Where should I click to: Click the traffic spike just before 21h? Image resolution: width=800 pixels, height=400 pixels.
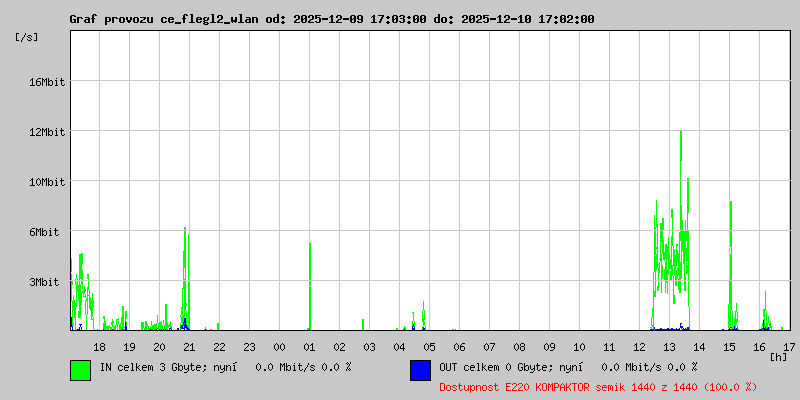[185, 279]
